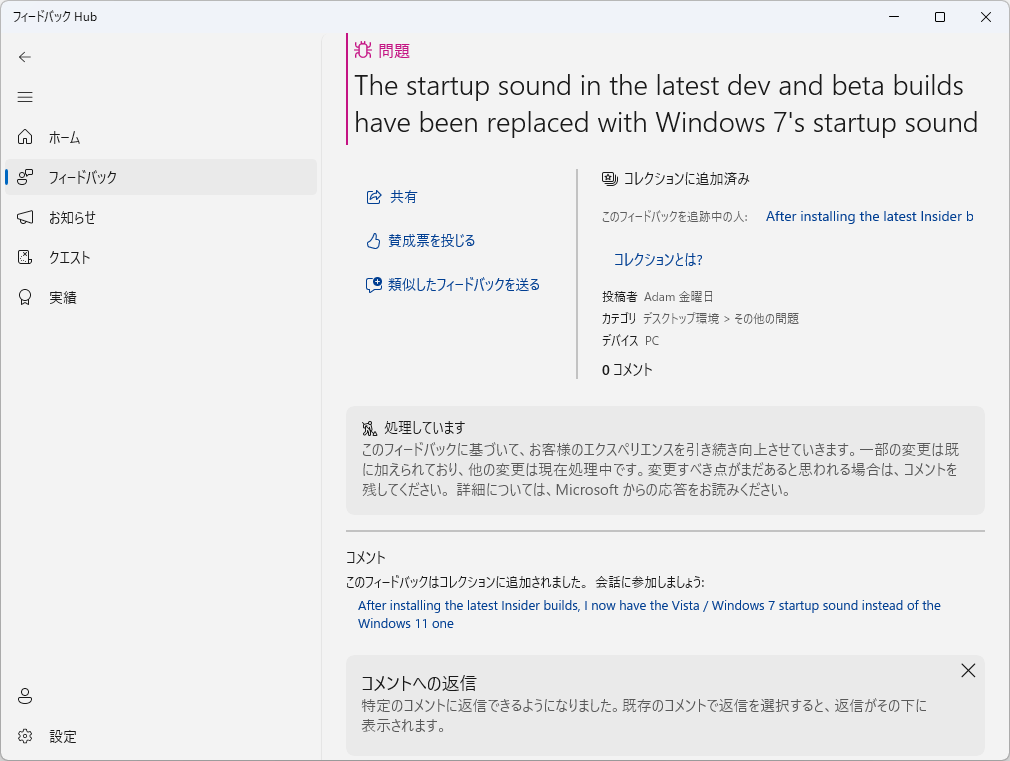Viewport: 1010px width, 761px height.
Task: Click the コレクションに追加済み collection icon
Action: (609, 178)
